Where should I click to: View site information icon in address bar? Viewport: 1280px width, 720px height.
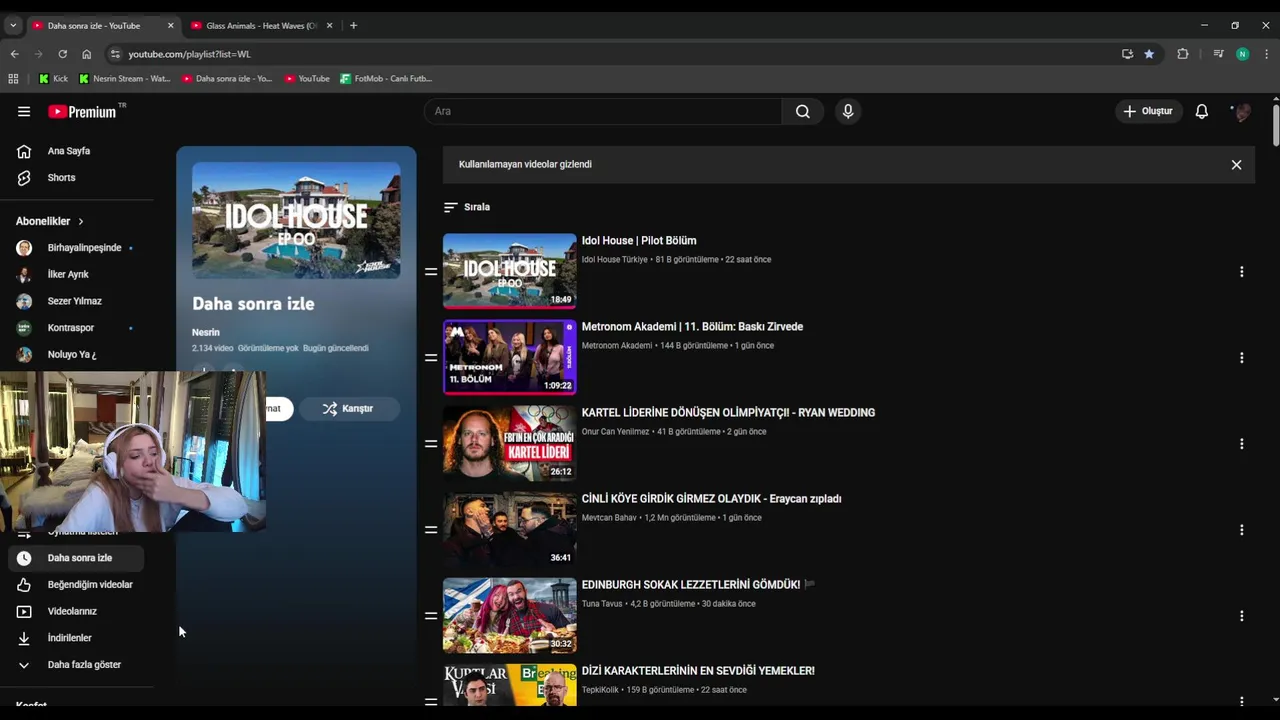click(115, 54)
